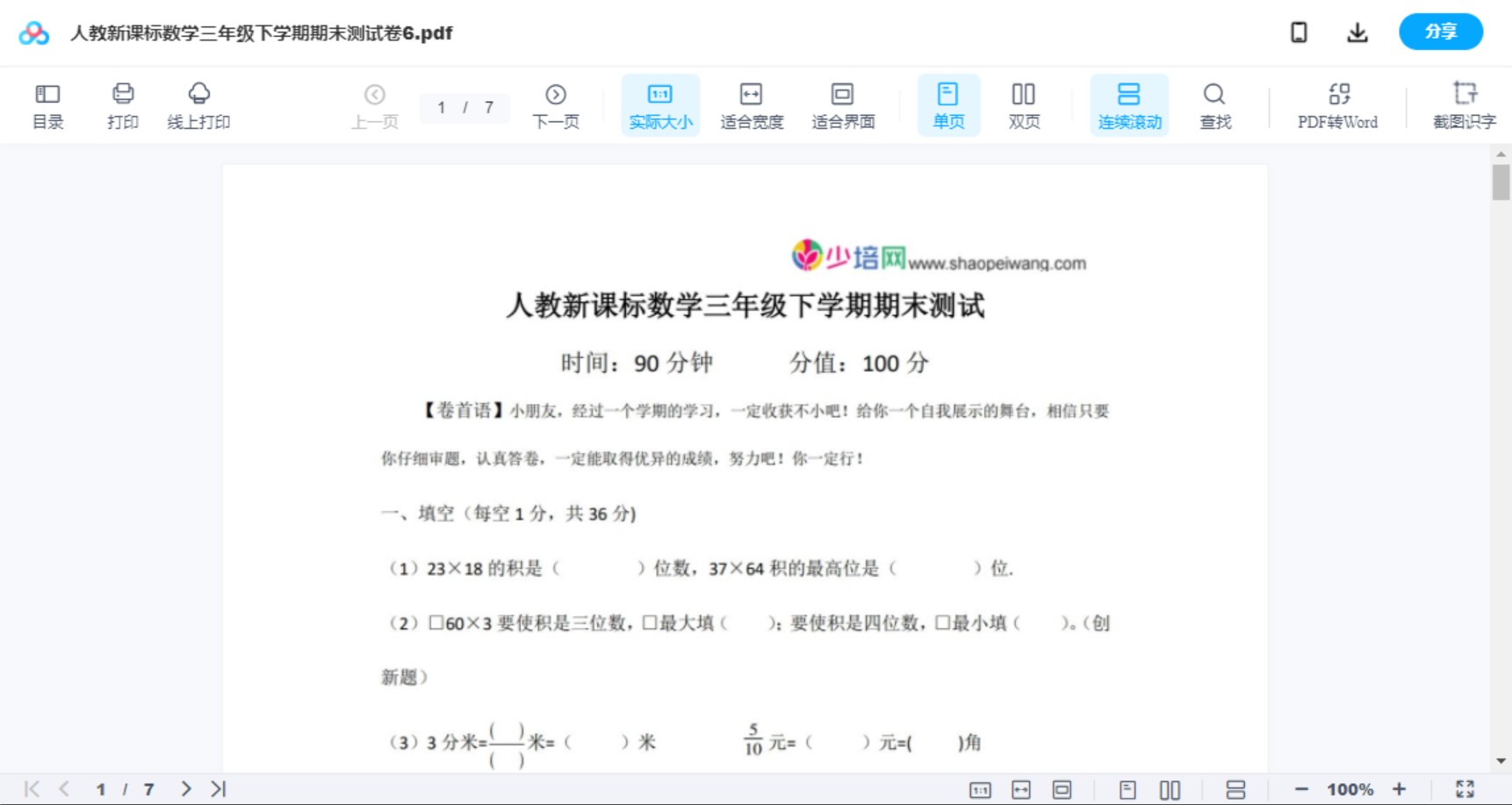1512x805 pixels.
Task: Enable 单页 single page mode
Action: (x=948, y=104)
